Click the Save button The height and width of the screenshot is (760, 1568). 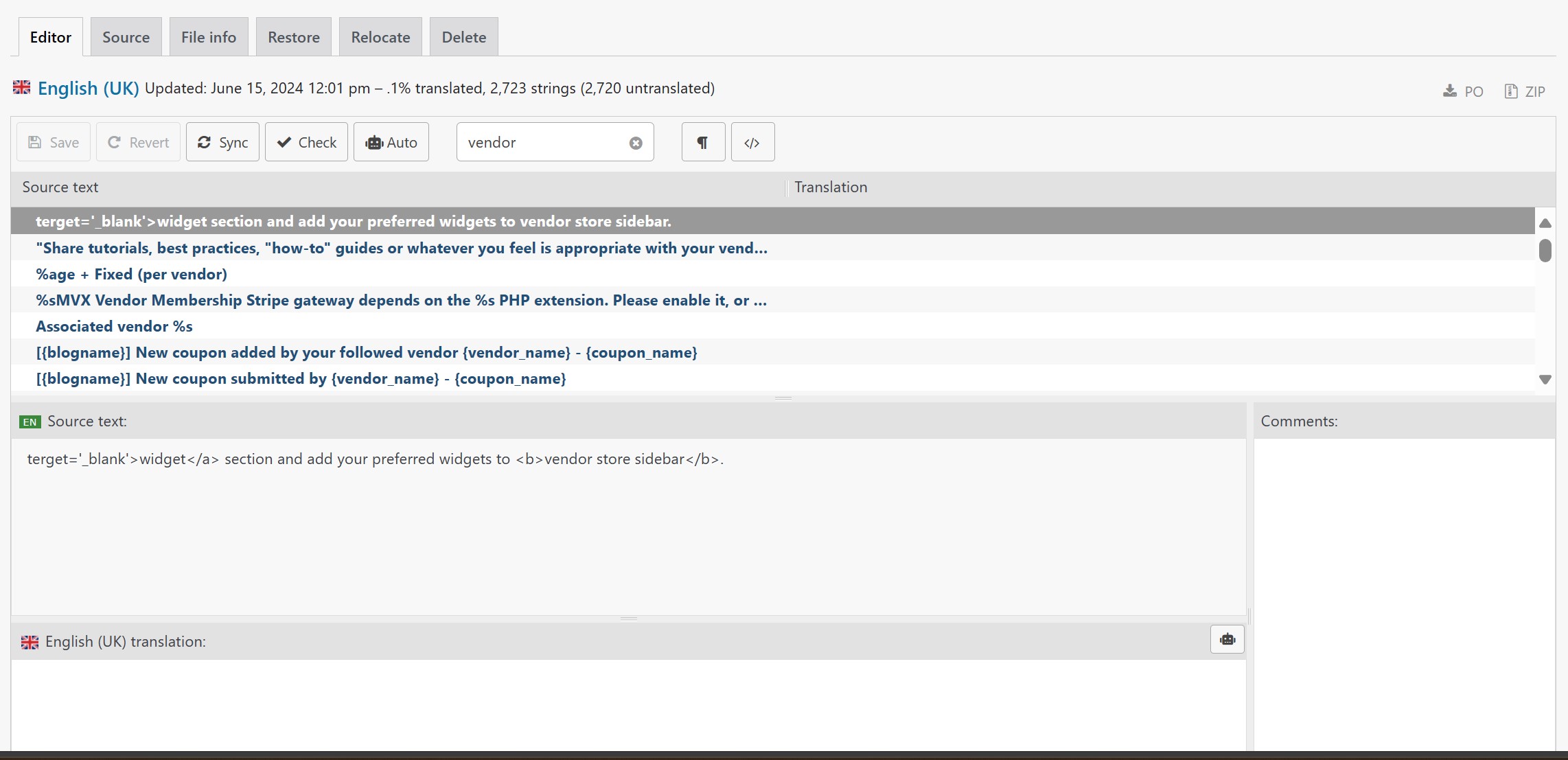[x=54, y=142]
